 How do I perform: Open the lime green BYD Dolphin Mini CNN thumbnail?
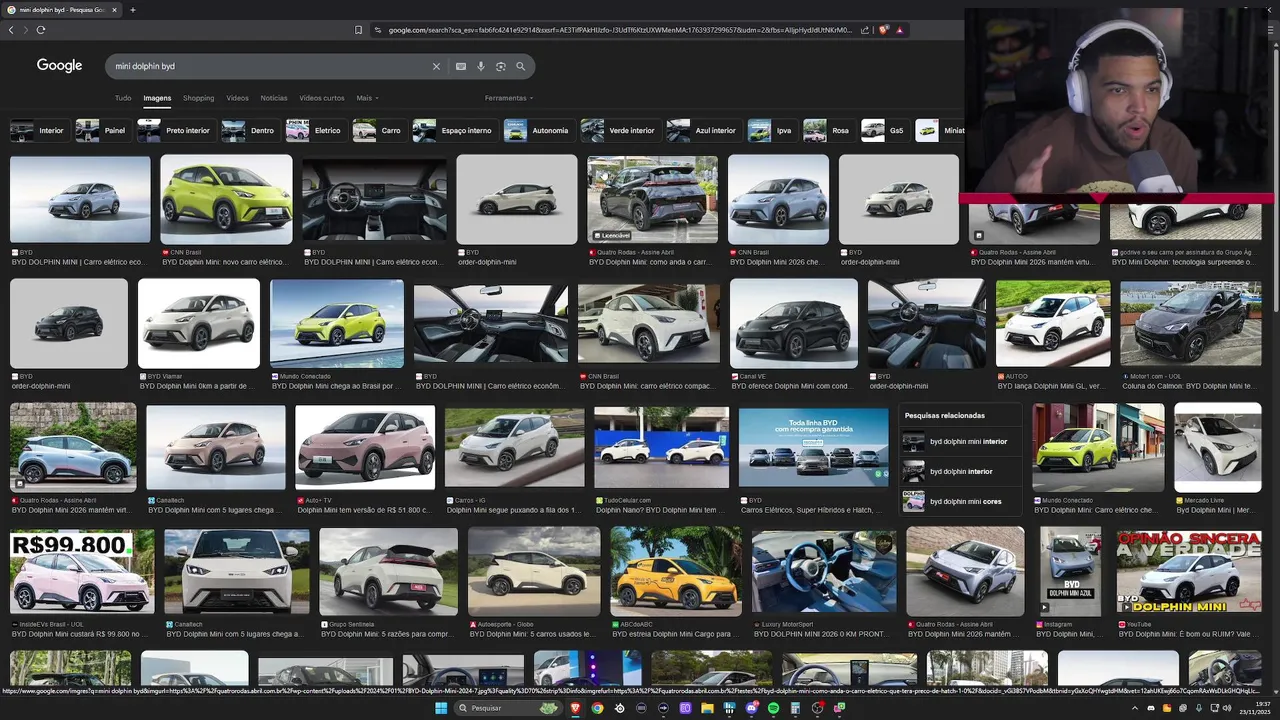tap(227, 200)
